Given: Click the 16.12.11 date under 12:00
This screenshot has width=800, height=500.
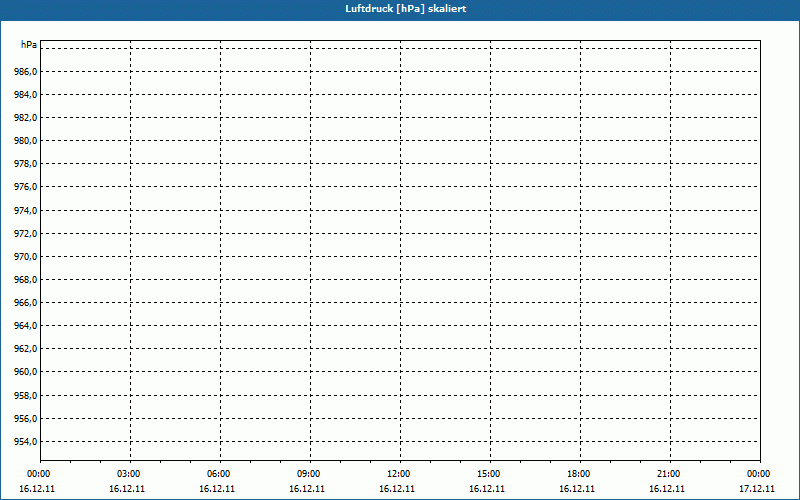Looking at the screenshot, I should [x=397, y=489].
